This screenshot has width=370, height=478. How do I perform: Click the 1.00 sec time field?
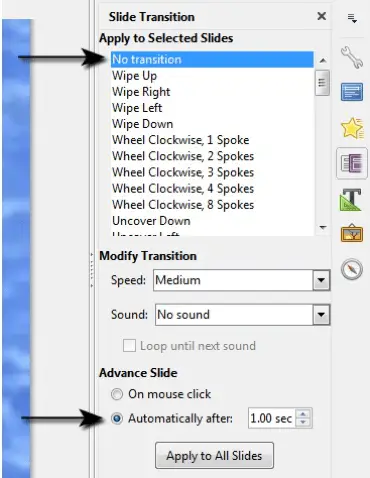272,418
